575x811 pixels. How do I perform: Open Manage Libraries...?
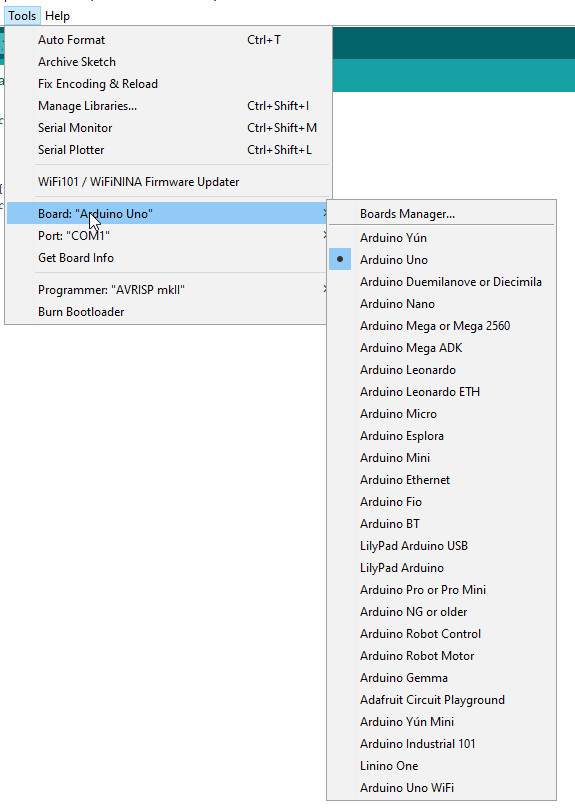(168, 106)
